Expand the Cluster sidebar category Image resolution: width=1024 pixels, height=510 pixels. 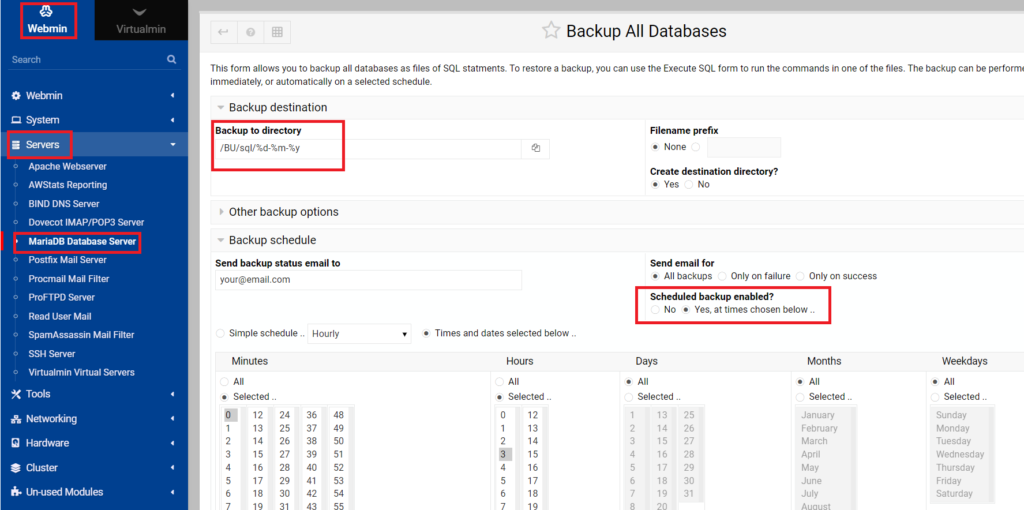click(x=94, y=468)
